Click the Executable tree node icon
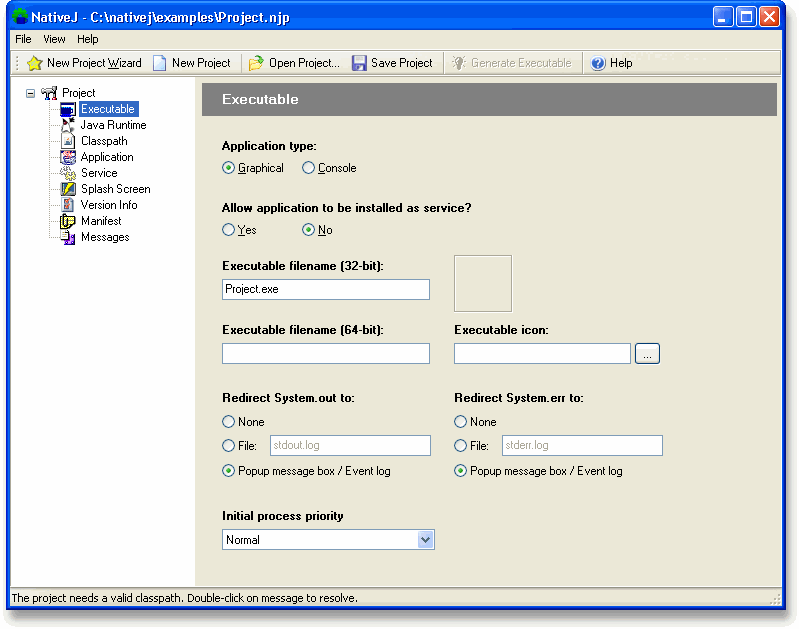 [68, 109]
